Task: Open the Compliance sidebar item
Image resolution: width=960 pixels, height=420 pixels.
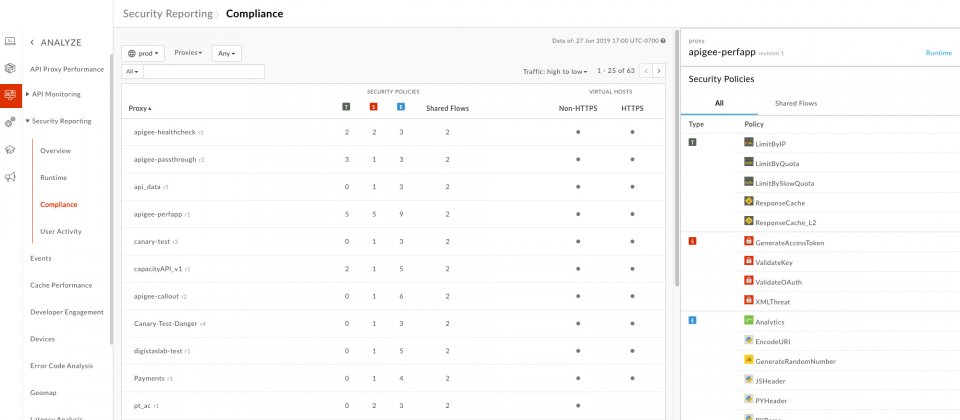Action: tap(59, 204)
